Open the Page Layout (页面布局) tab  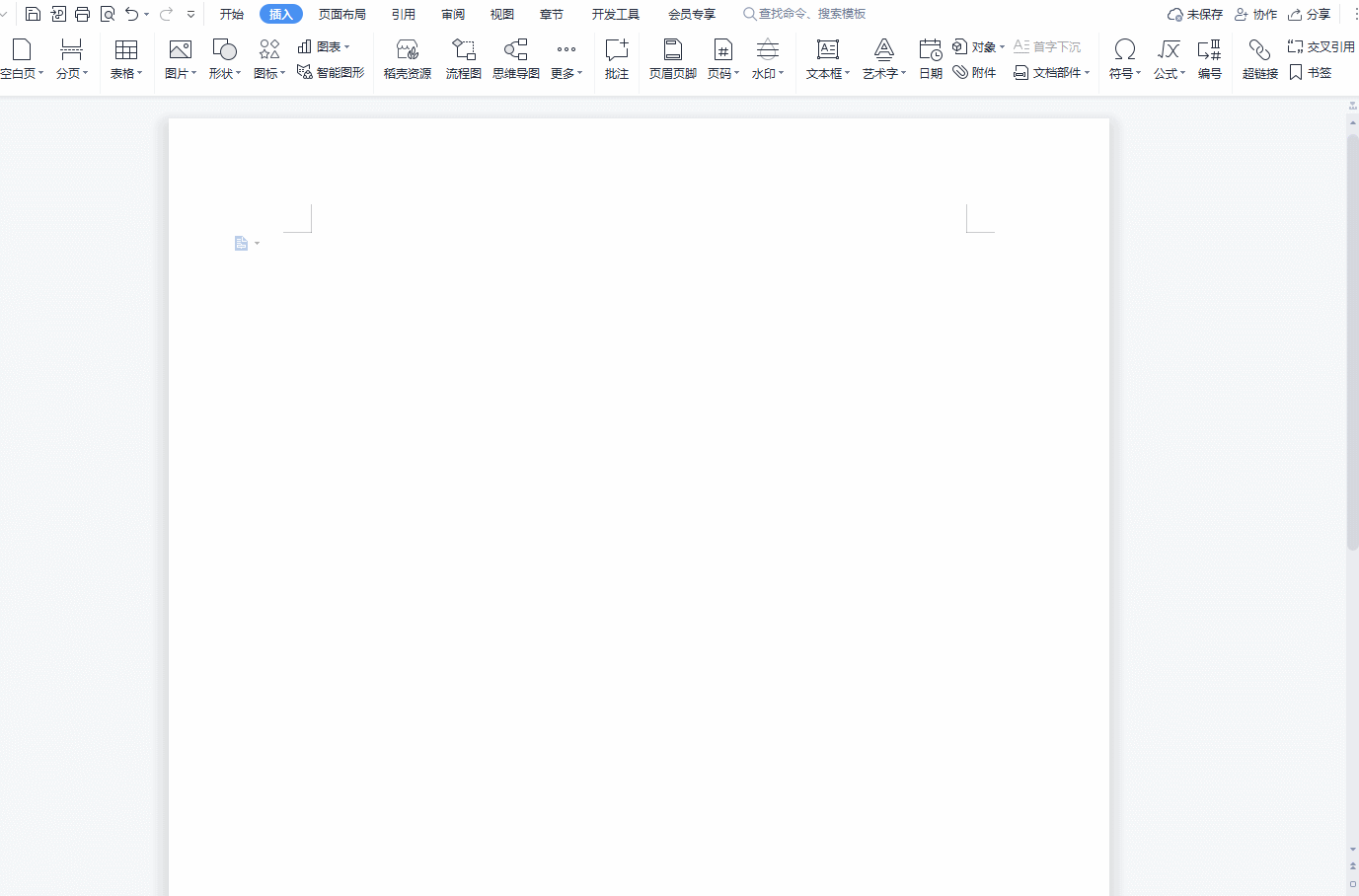click(342, 14)
